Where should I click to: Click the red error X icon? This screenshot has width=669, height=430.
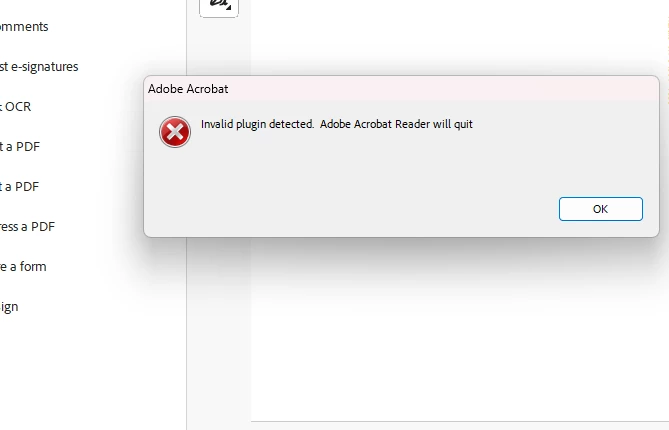tap(175, 132)
